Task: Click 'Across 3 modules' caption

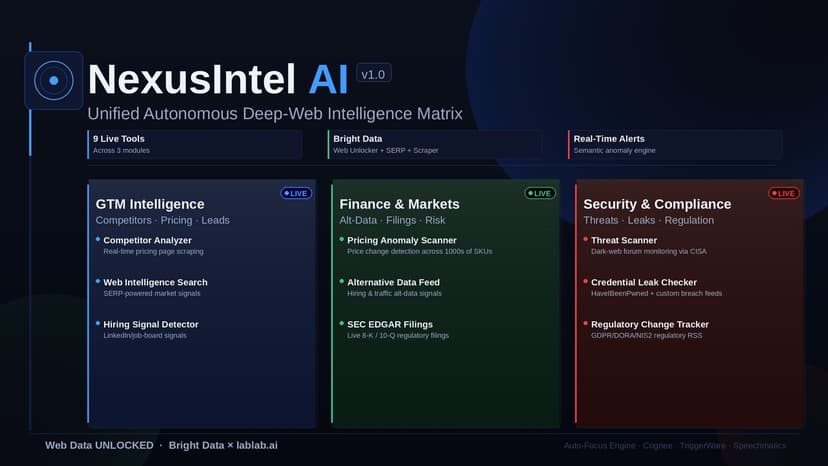Action: [121, 151]
